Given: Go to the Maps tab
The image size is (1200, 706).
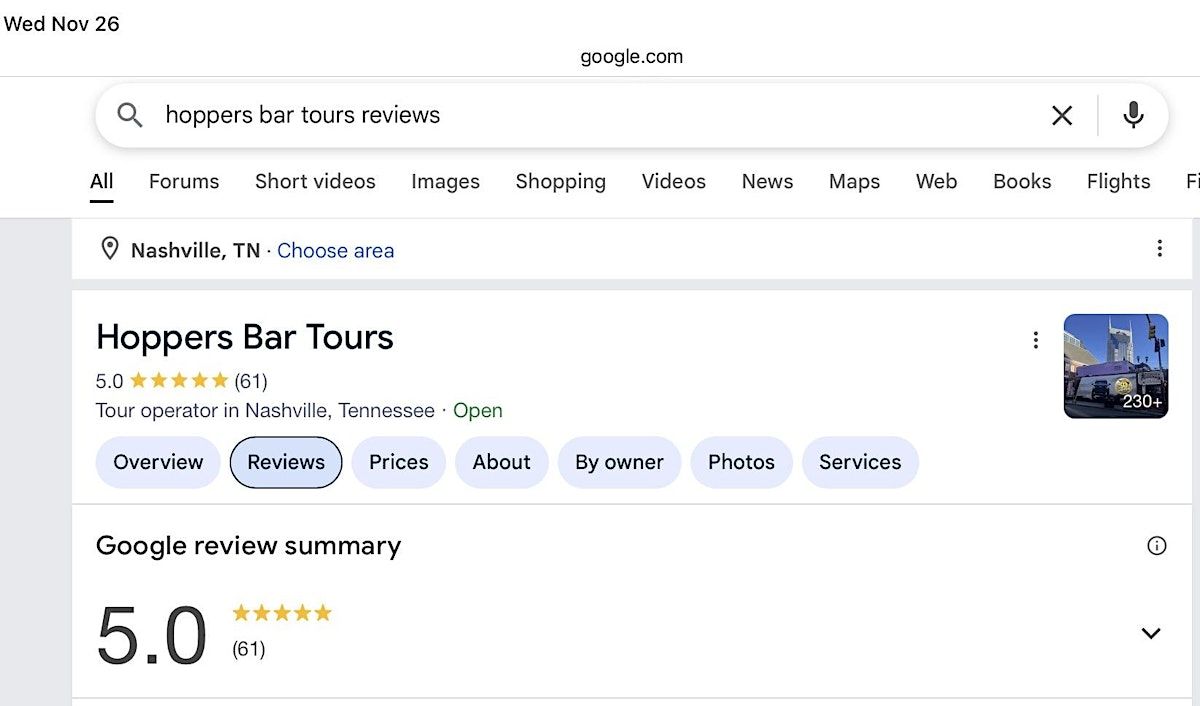Looking at the screenshot, I should click(x=854, y=181).
